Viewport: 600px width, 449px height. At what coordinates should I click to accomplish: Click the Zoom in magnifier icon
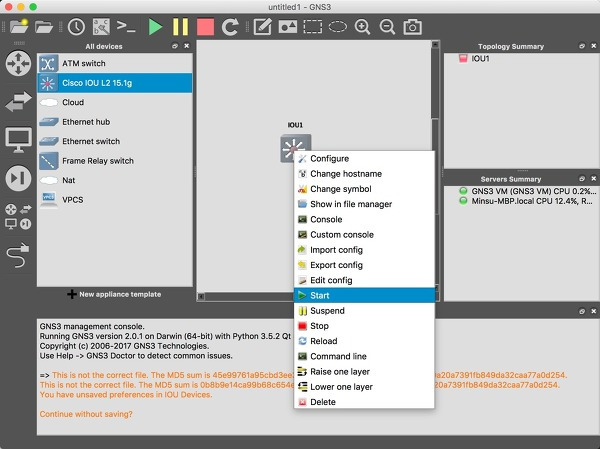[362, 27]
